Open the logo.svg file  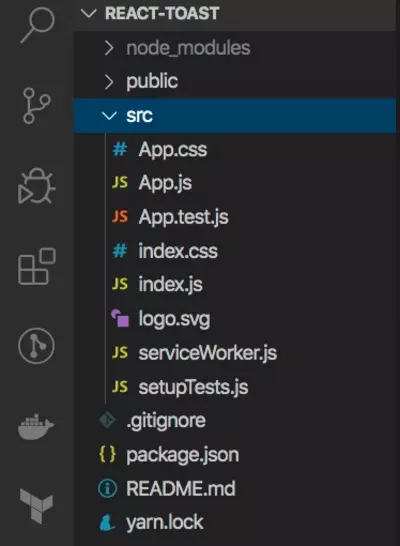click(235, 319)
